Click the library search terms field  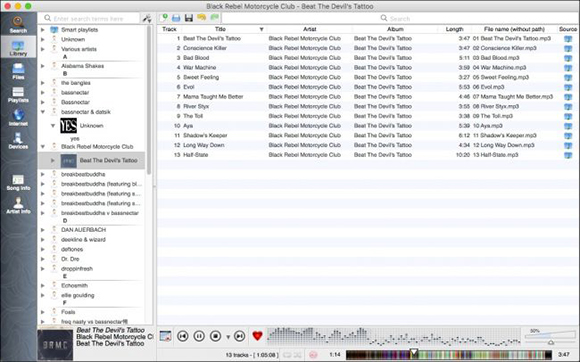click(91, 18)
